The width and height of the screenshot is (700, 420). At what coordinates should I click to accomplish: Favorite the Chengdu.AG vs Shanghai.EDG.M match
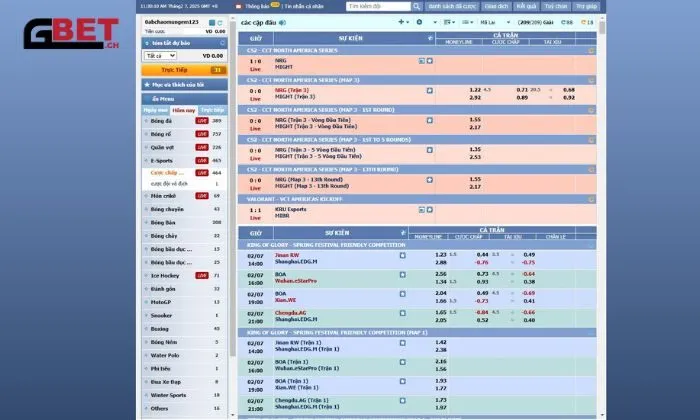point(402,313)
